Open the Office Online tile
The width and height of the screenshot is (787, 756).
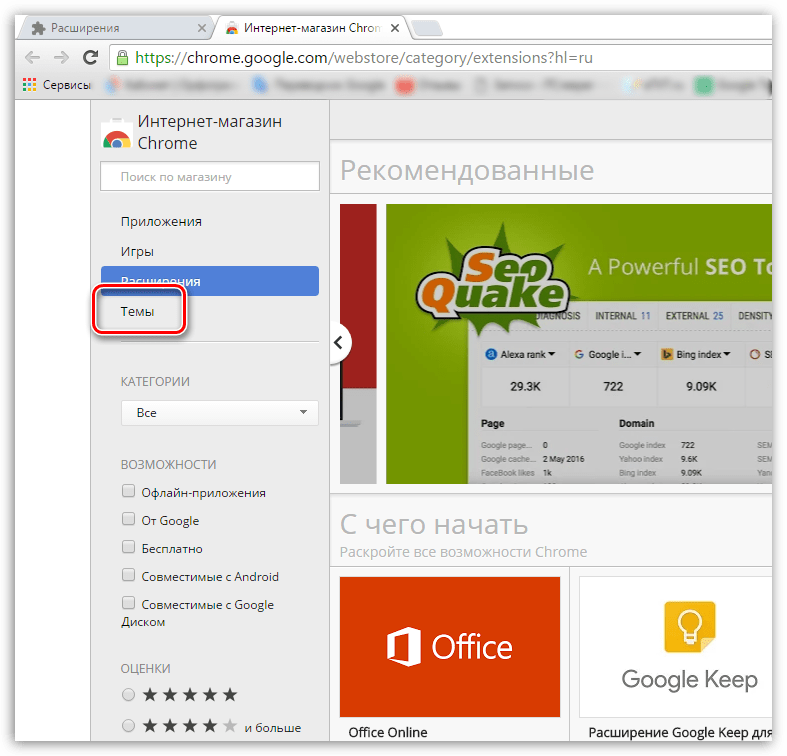point(450,647)
